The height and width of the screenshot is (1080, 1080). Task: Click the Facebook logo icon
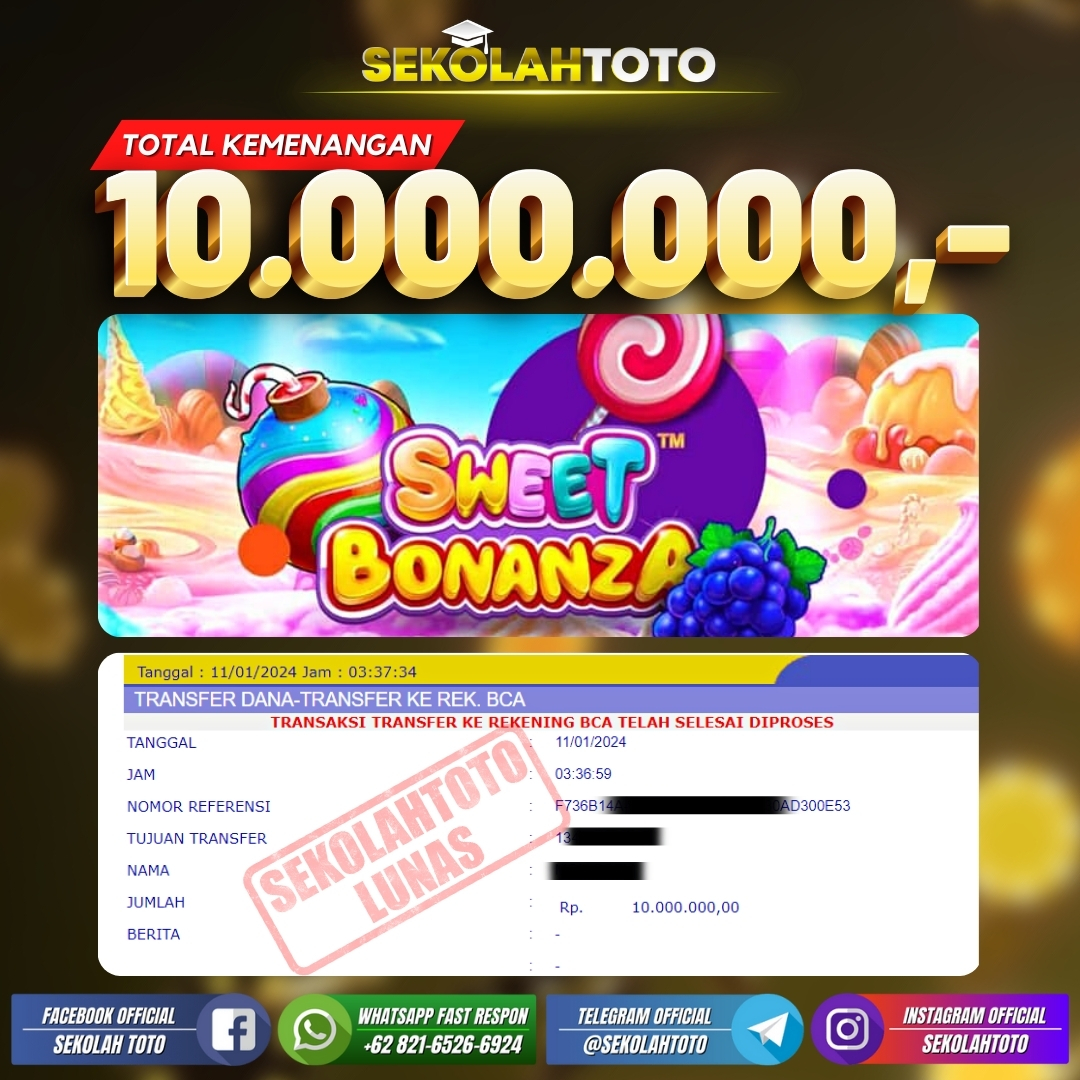(233, 1029)
